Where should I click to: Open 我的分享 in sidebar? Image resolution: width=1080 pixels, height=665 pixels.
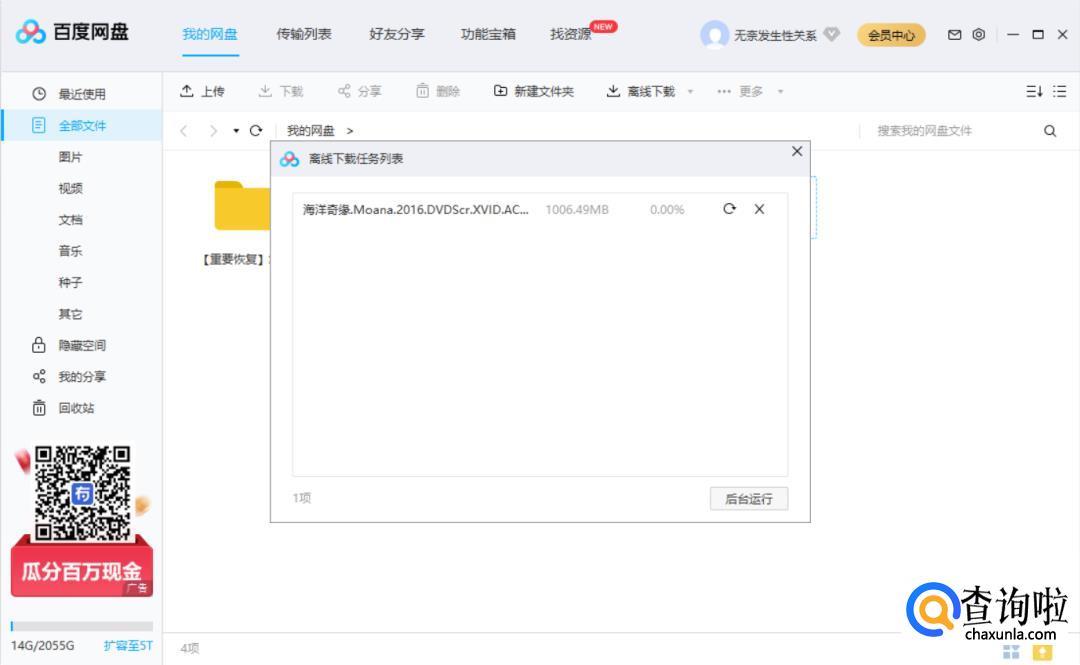(x=81, y=377)
